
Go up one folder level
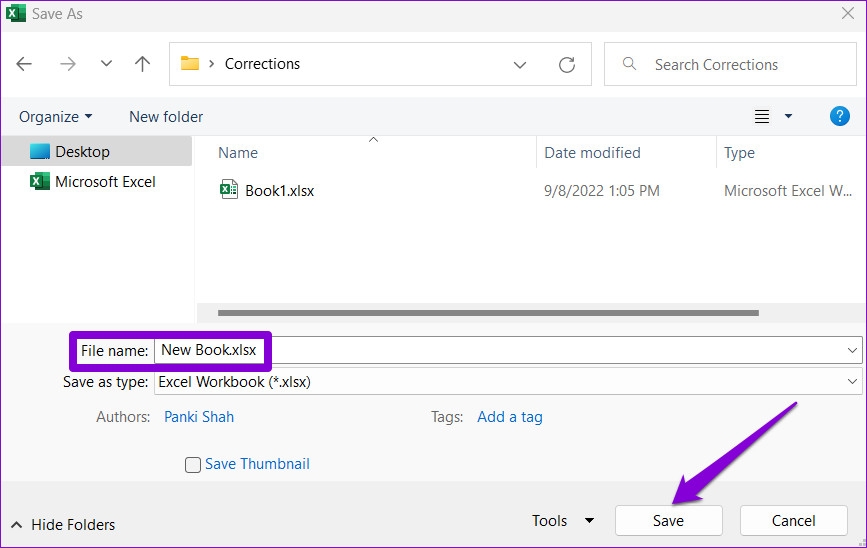click(x=143, y=64)
